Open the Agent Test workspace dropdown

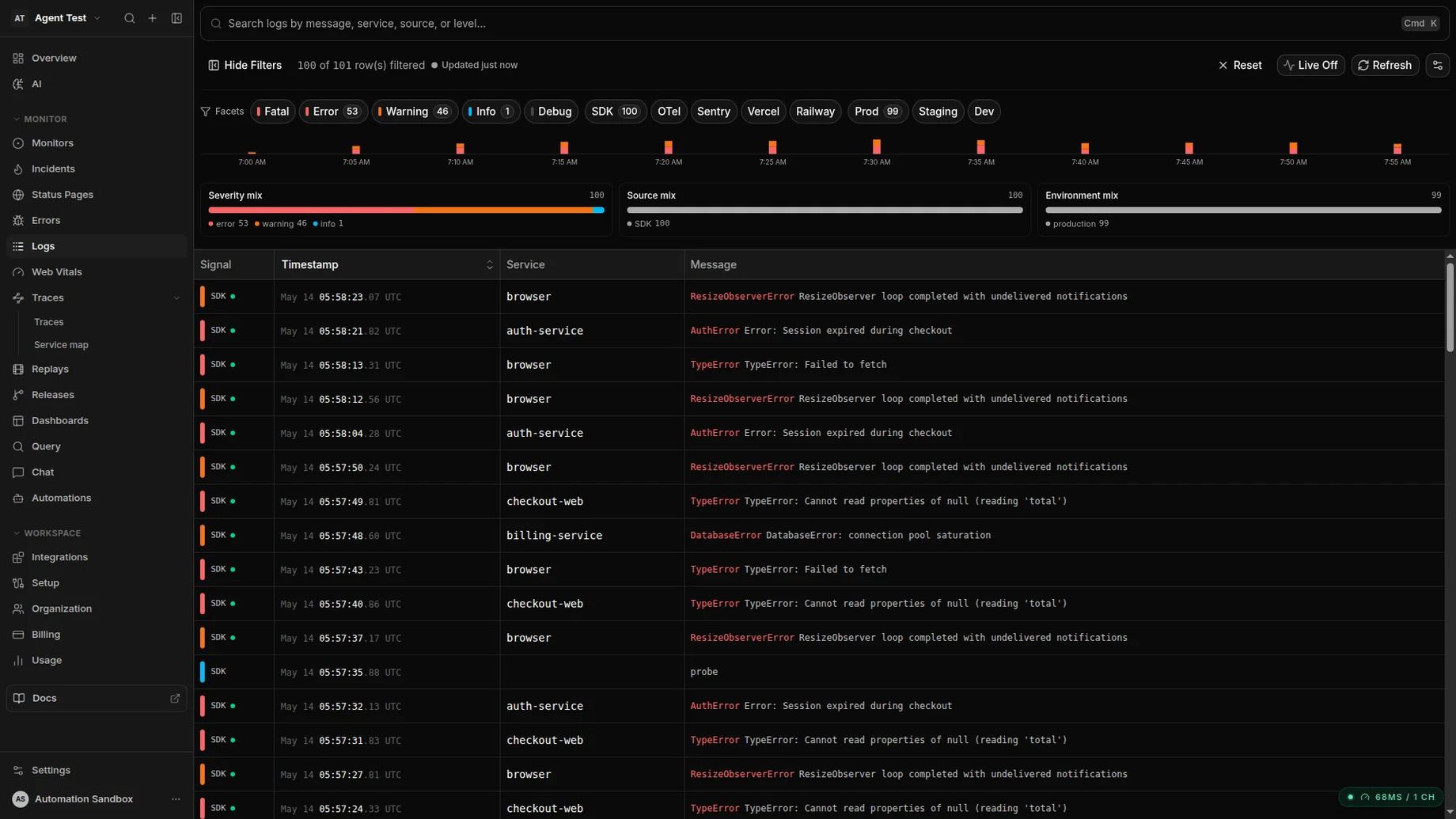[x=56, y=18]
